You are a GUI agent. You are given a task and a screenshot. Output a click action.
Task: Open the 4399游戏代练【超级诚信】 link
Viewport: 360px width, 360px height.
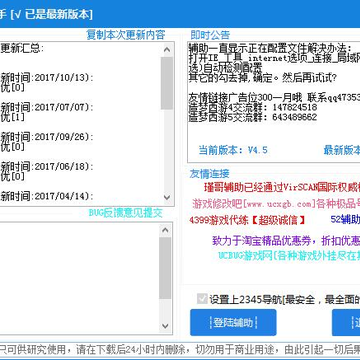tap(247, 220)
